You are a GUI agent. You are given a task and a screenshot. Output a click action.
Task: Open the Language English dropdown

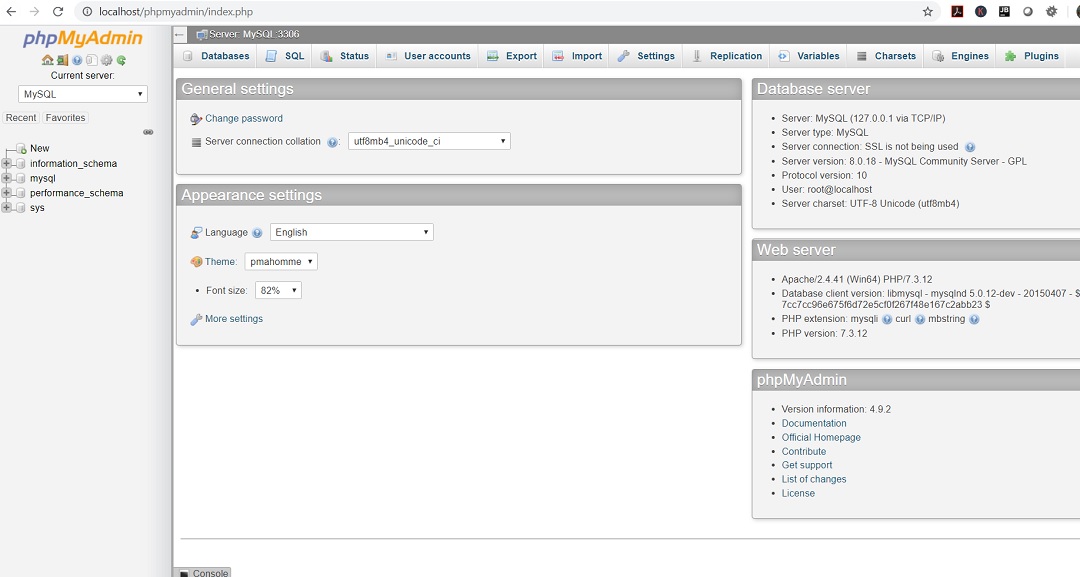point(351,232)
